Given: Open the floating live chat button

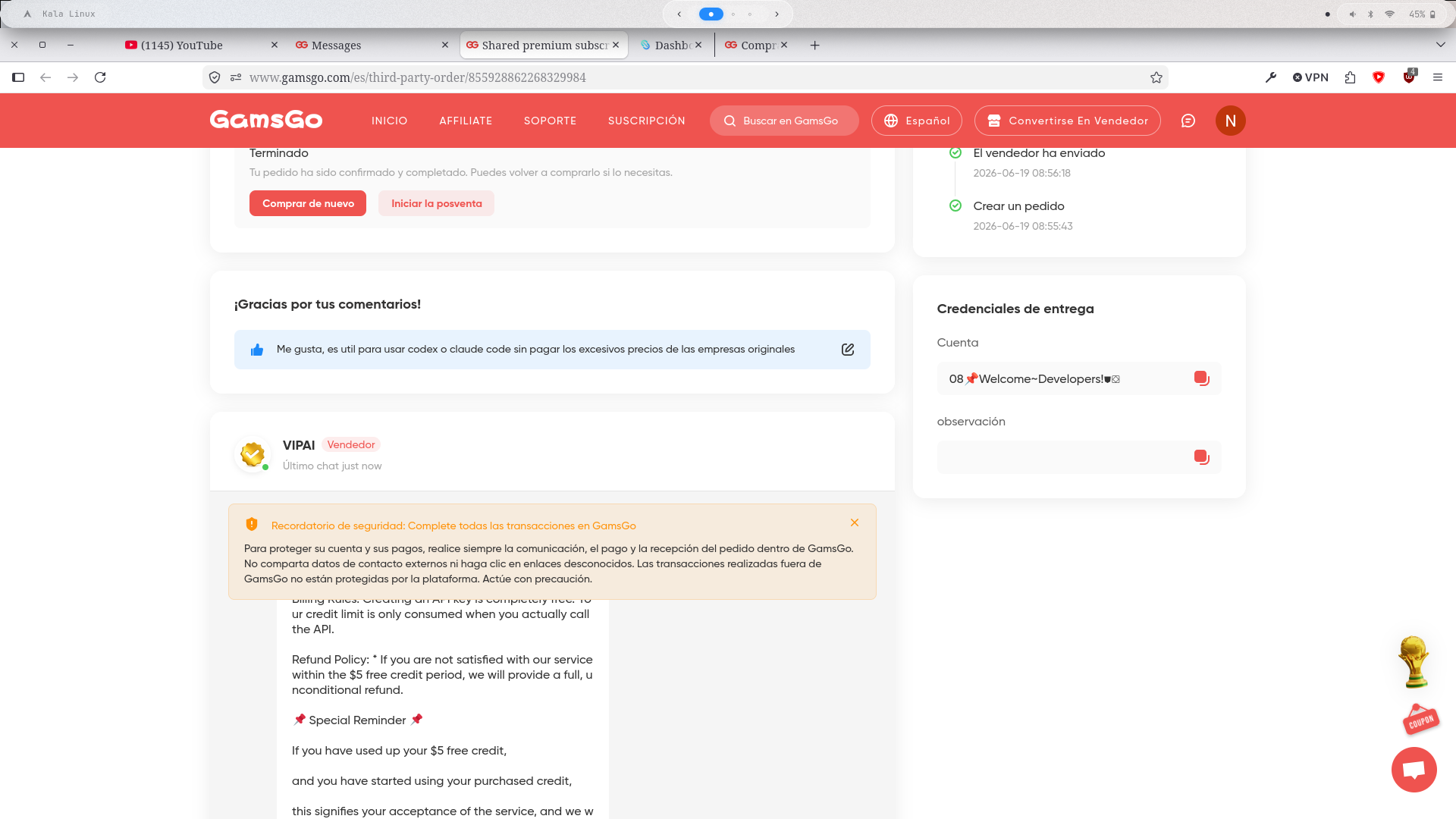Looking at the screenshot, I should [x=1414, y=770].
